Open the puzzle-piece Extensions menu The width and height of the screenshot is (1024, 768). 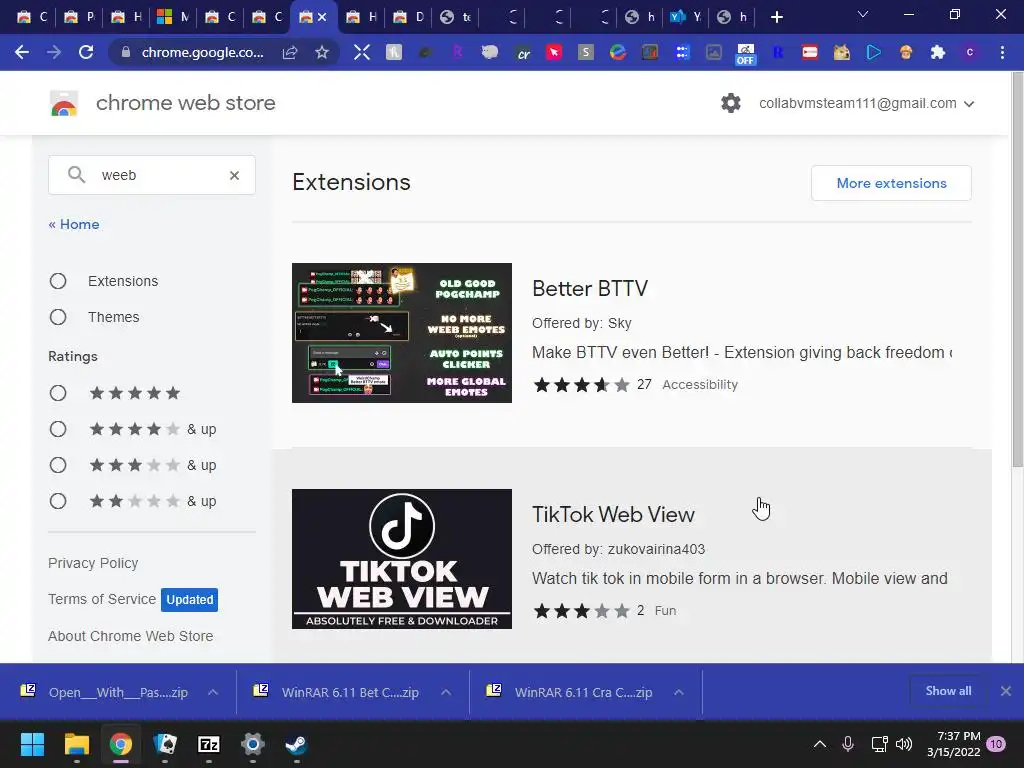coord(938,52)
